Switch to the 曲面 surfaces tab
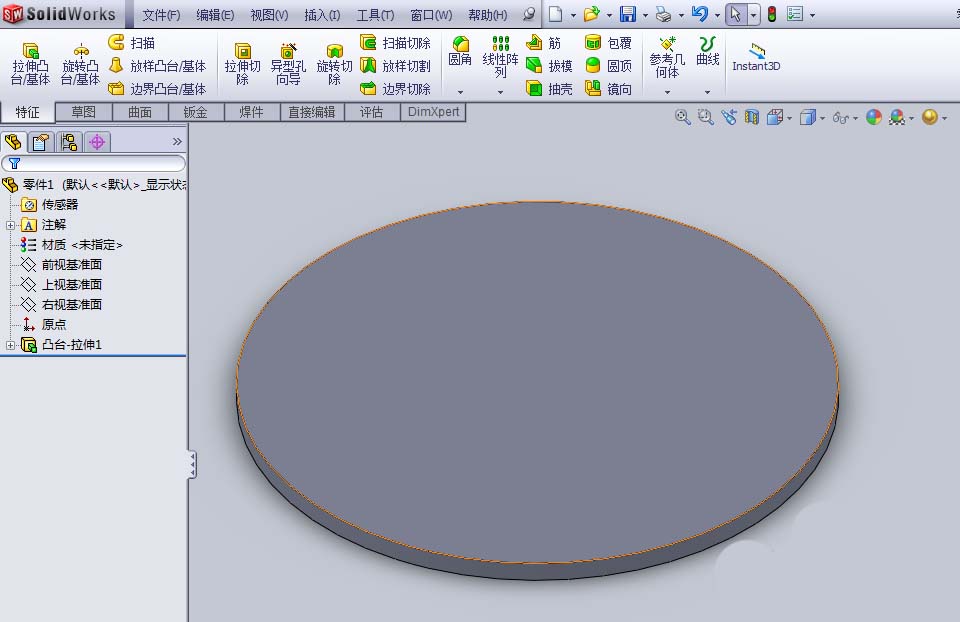The image size is (960, 622). point(140,112)
